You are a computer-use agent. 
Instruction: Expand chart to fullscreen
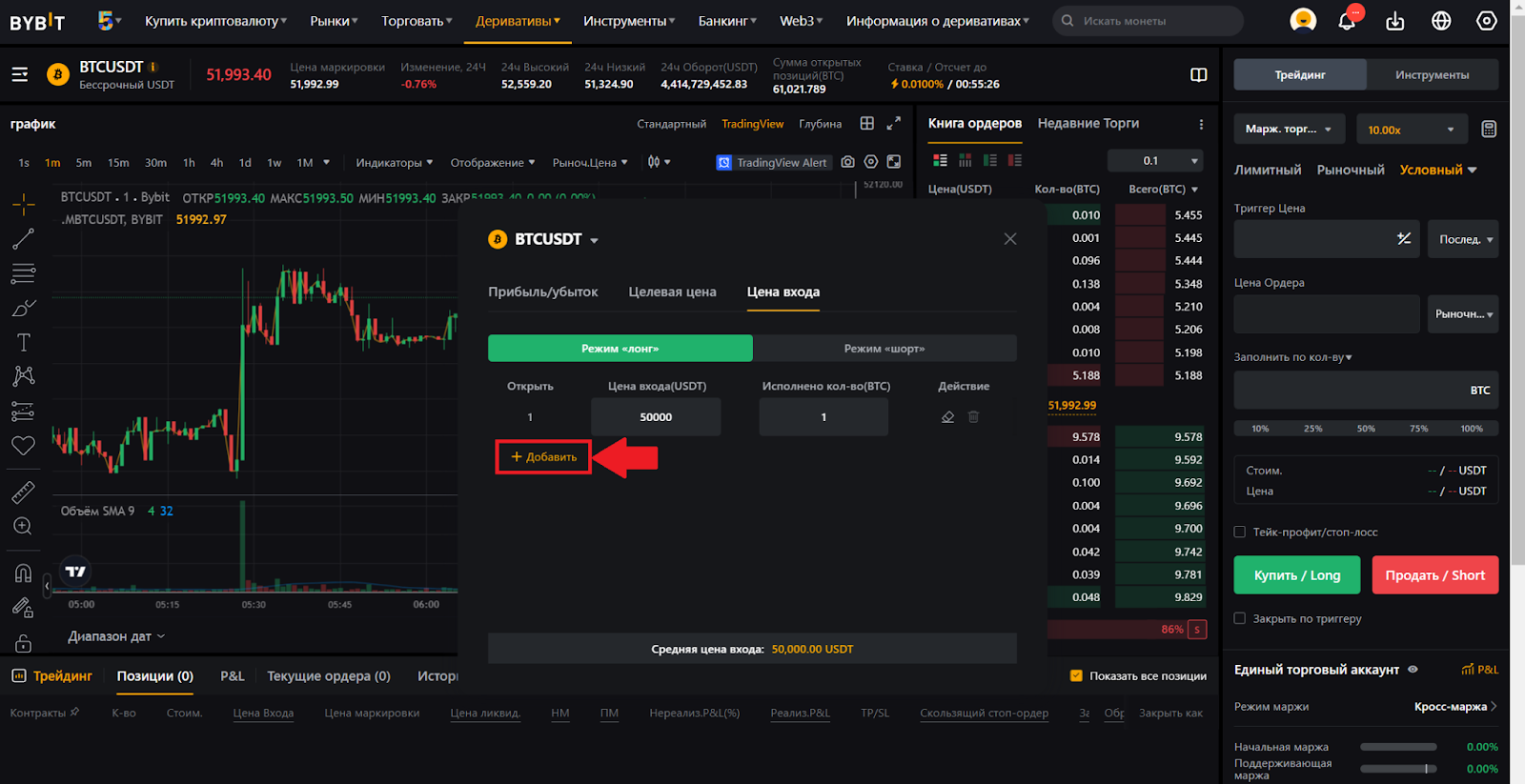click(x=893, y=124)
